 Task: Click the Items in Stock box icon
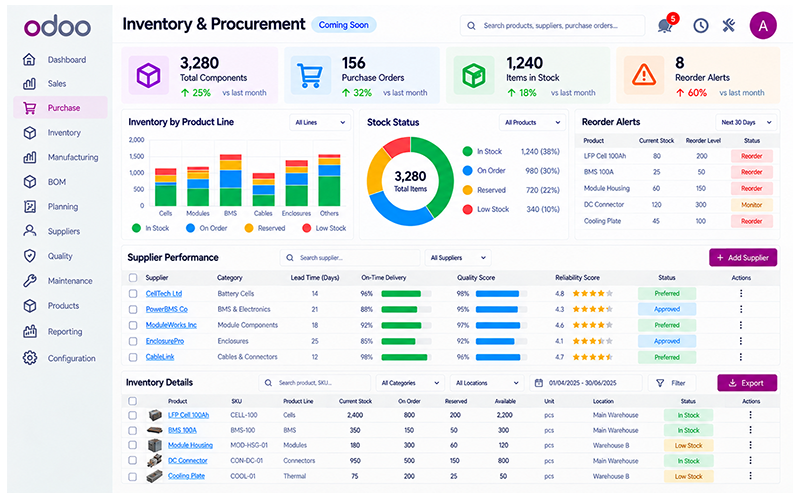(474, 76)
